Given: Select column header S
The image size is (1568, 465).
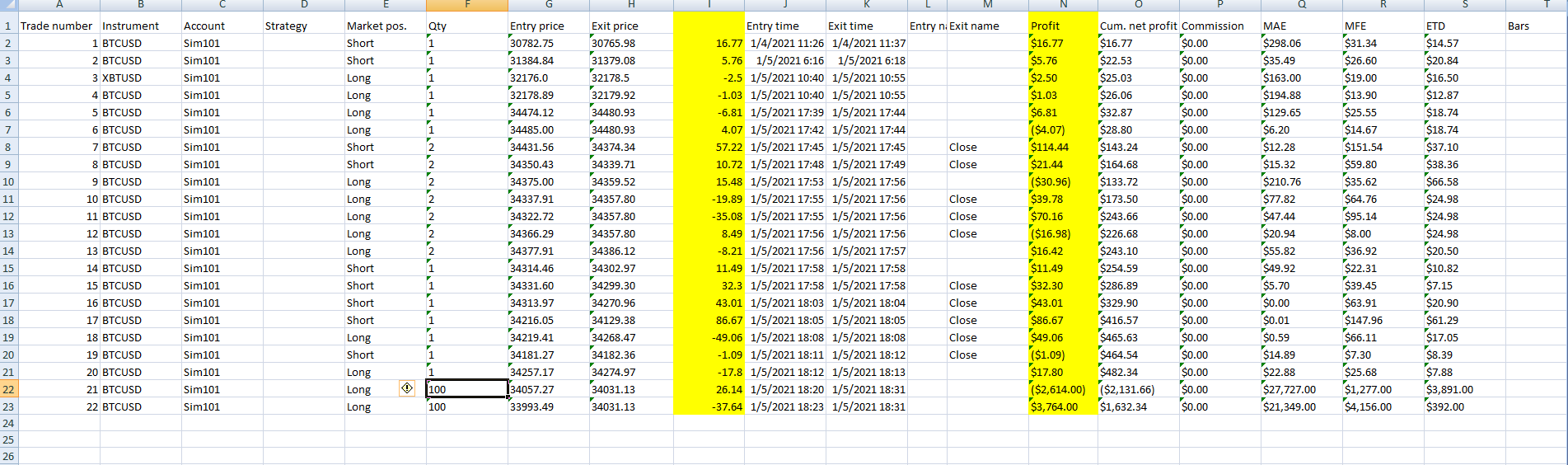Looking at the screenshot, I should tap(1464, 5).
